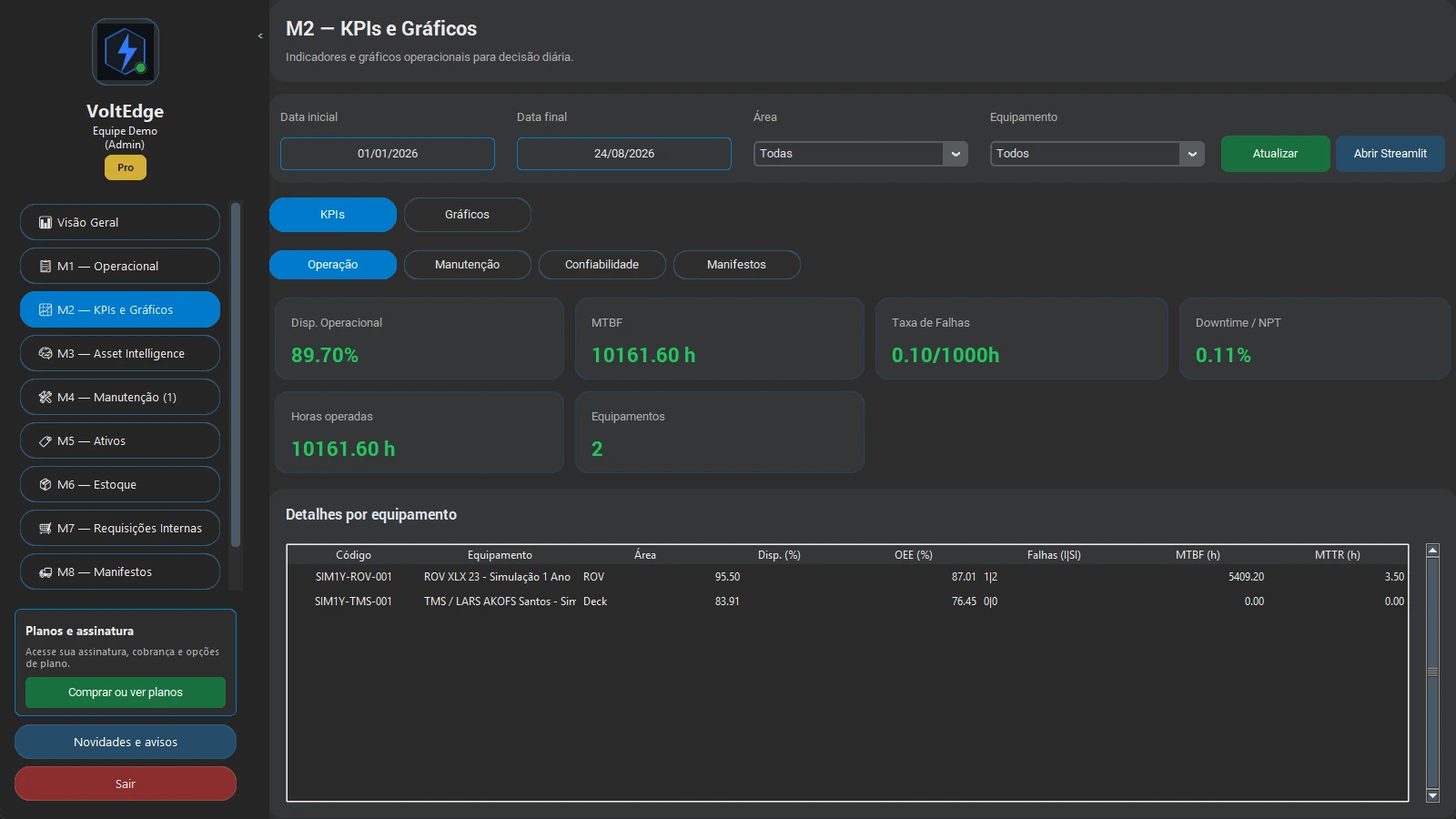Click the table scrollbar up arrow

point(1432,551)
